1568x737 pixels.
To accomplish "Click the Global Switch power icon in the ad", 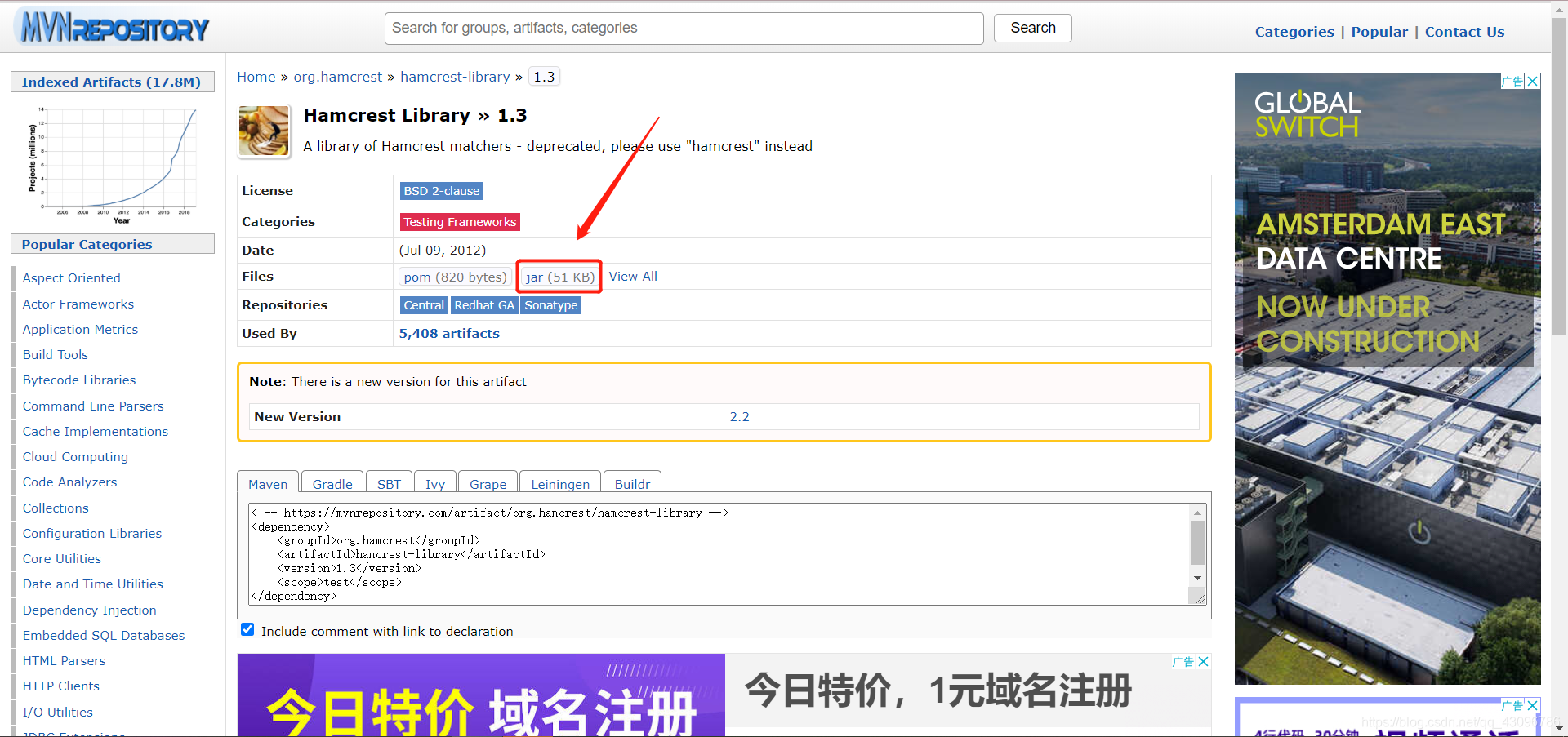I will pyautogui.click(x=1419, y=532).
